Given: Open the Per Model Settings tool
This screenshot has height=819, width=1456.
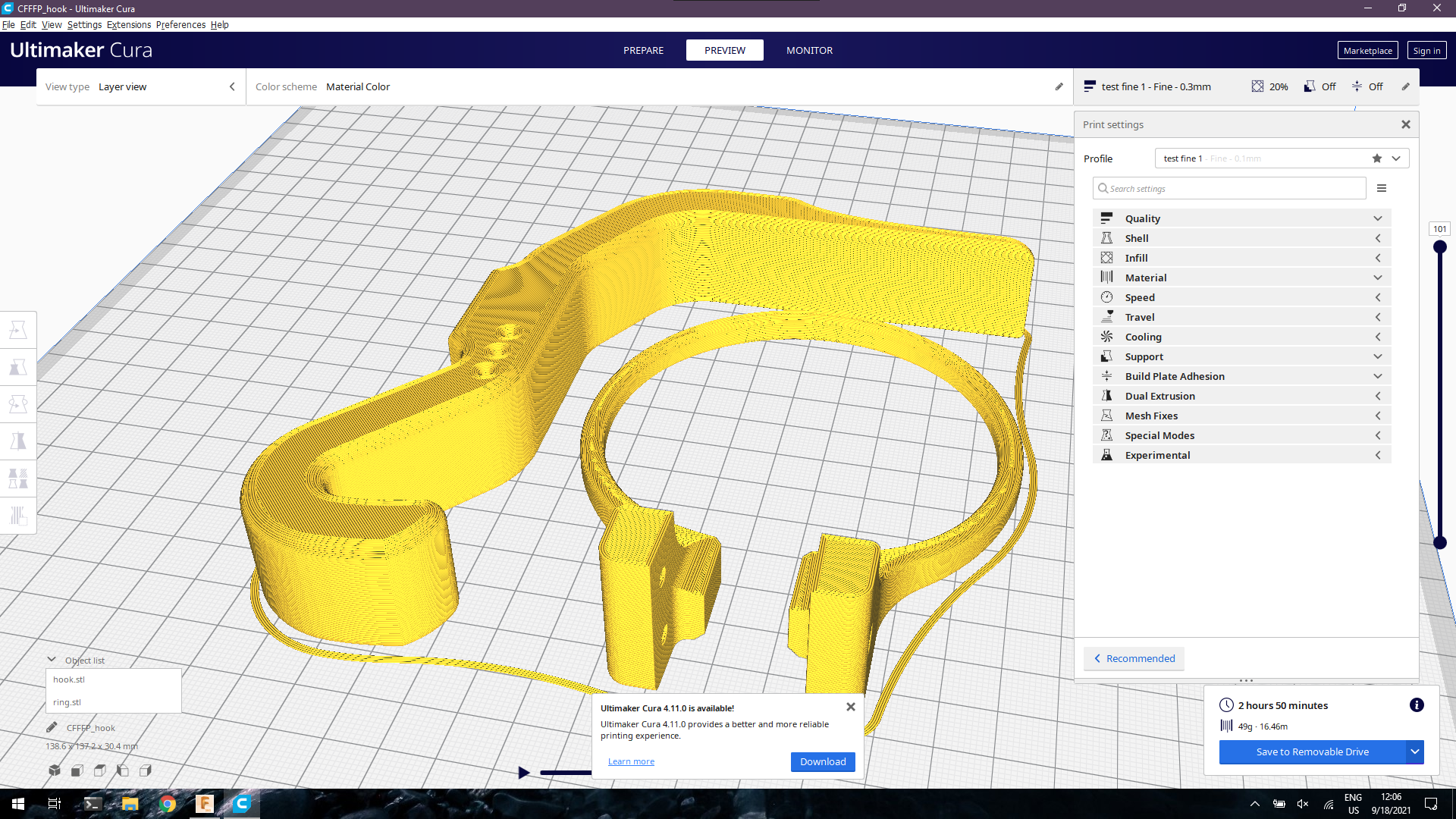Looking at the screenshot, I should pyautogui.click(x=18, y=479).
